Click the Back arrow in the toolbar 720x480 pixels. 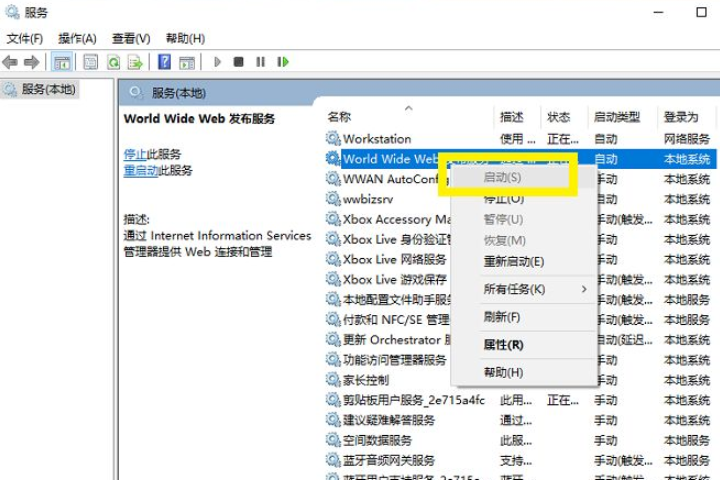[11, 62]
